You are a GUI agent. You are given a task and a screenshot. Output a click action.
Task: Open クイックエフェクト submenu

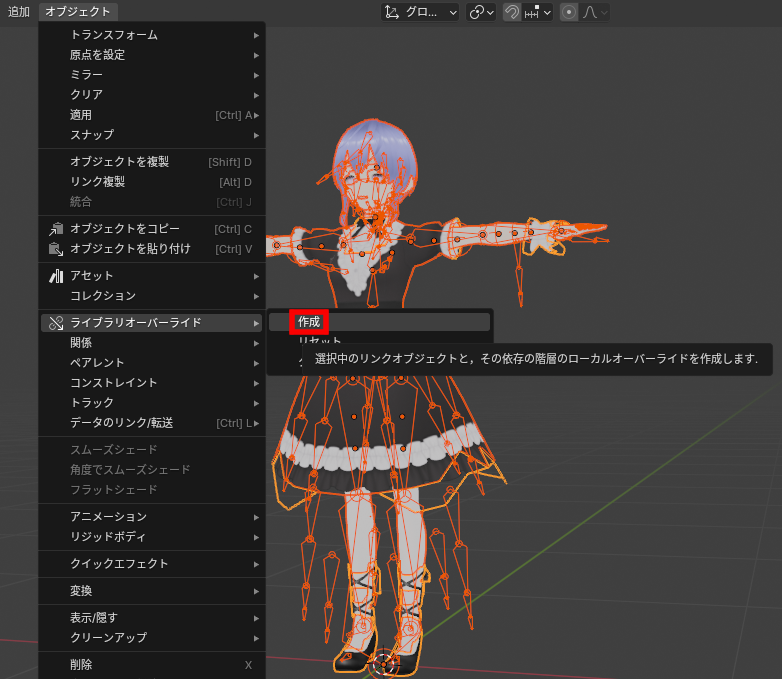pyautogui.click(x=152, y=564)
